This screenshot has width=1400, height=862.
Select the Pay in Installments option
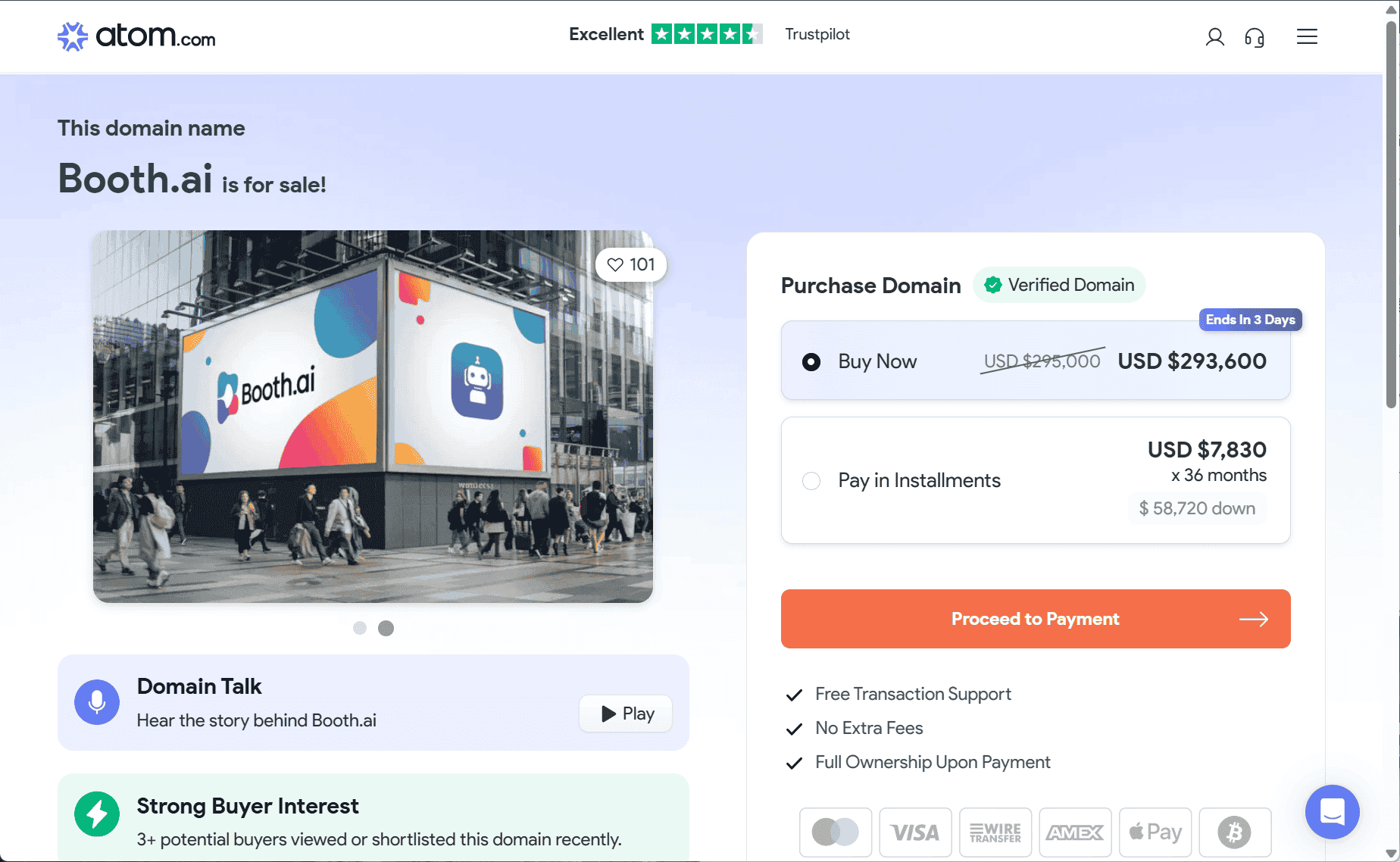(x=811, y=481)
